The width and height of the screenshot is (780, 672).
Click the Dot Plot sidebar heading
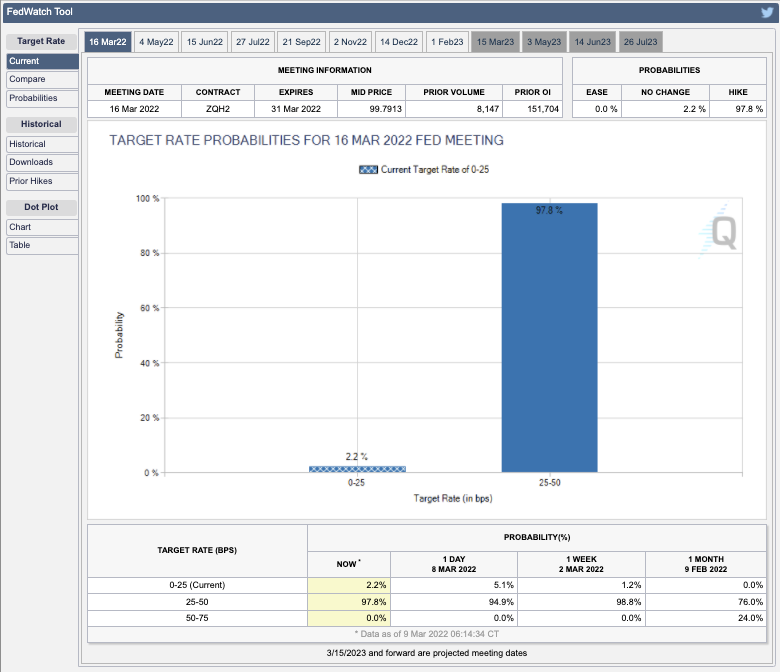click(41, 207)
